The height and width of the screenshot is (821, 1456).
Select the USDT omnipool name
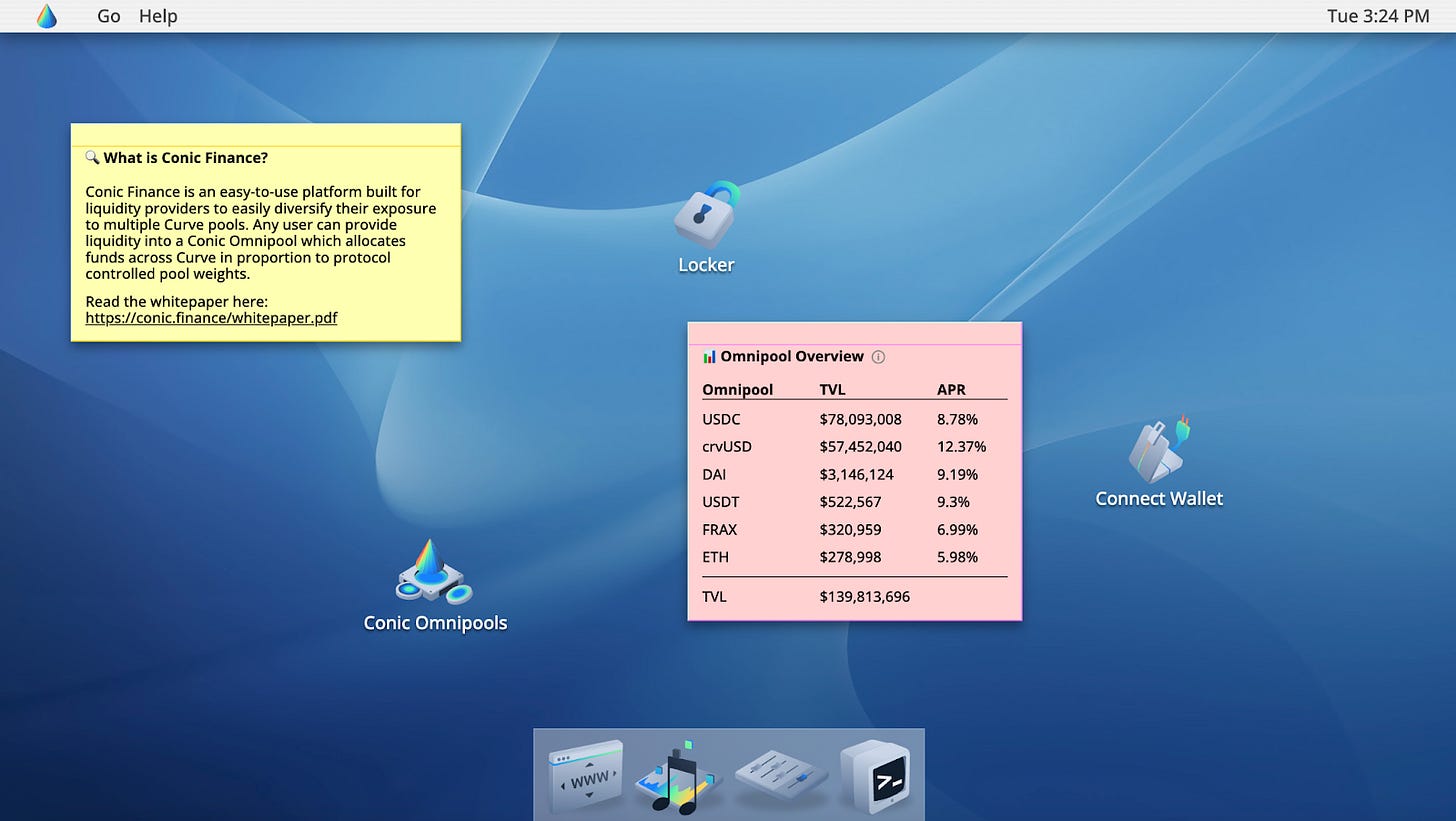pyautogui.click(x=721, y=502)
